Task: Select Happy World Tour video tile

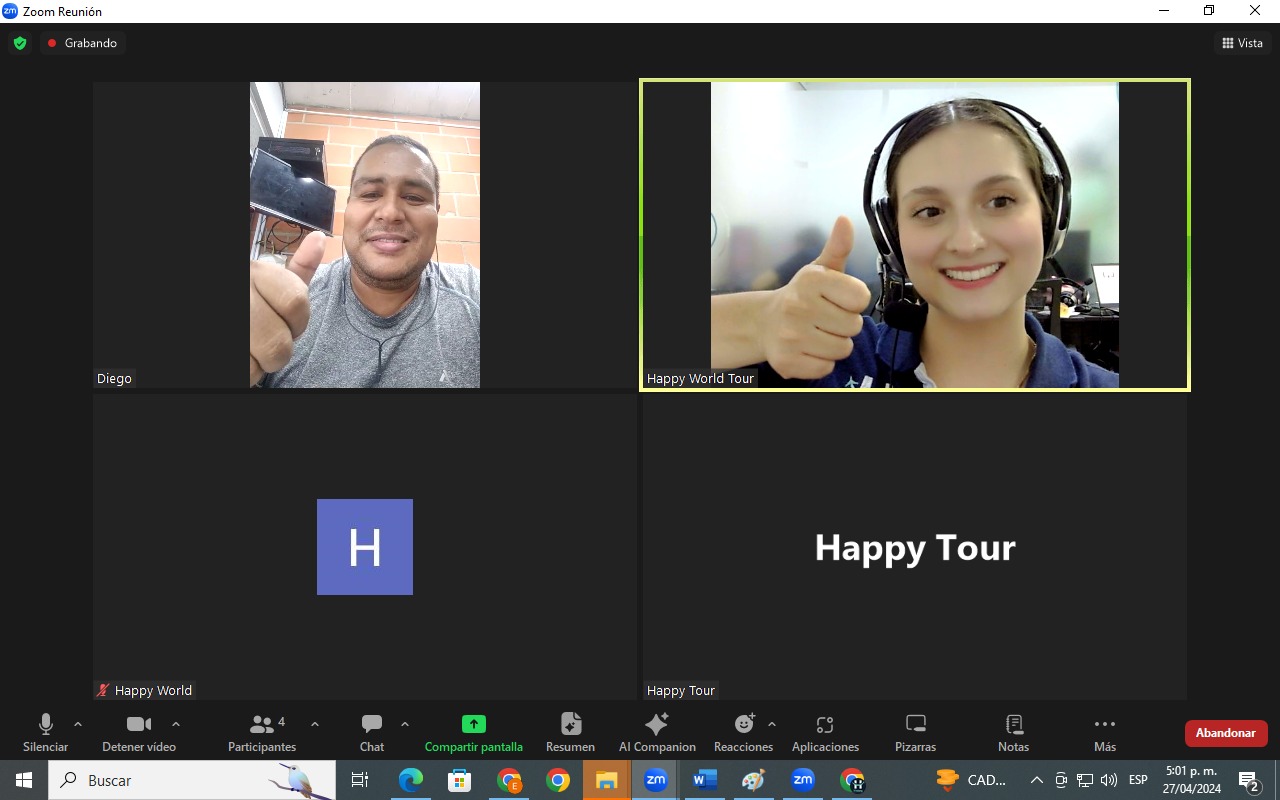Action: click(915, 235)
